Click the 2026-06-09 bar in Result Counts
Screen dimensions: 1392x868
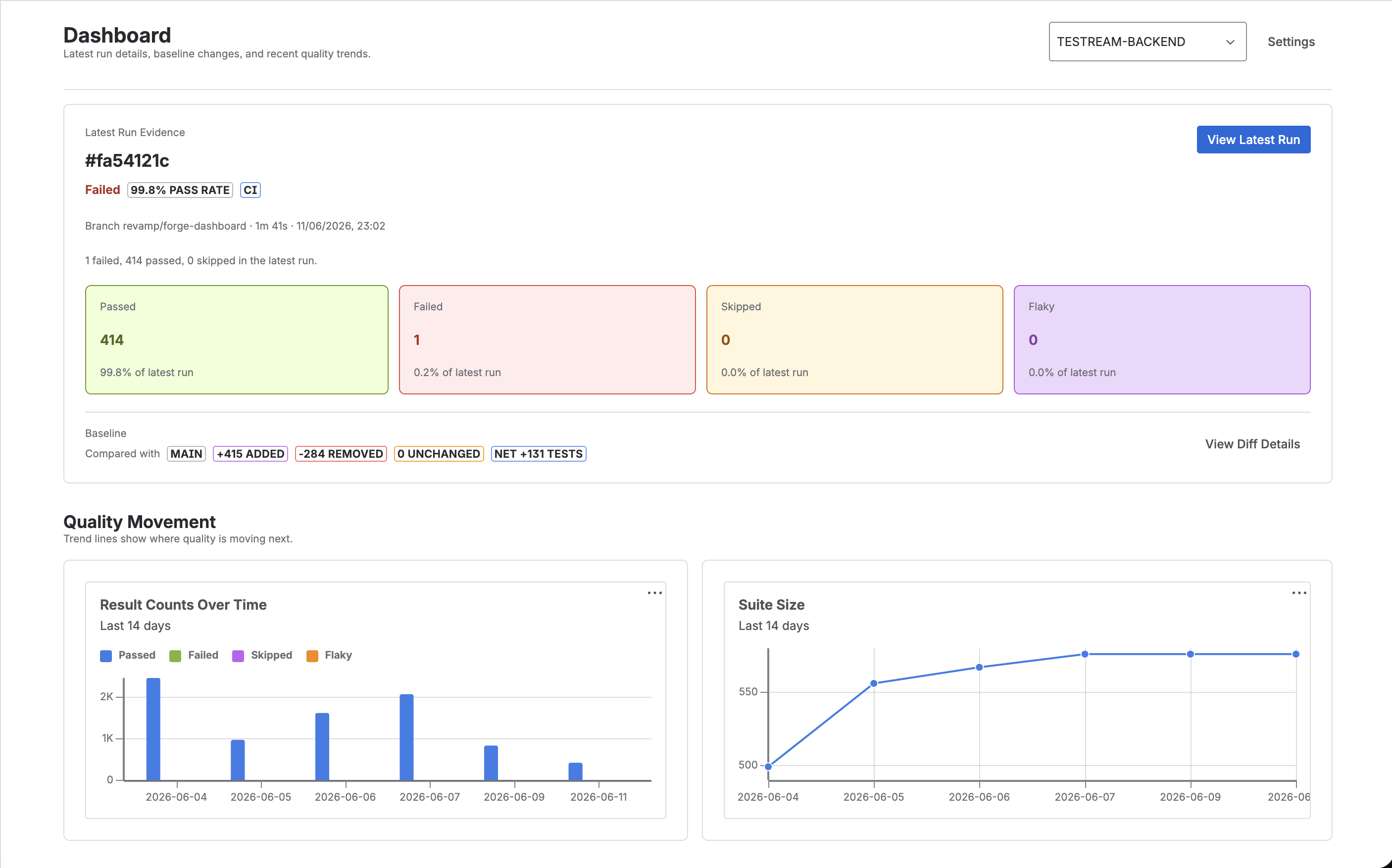tap(491, 763)
